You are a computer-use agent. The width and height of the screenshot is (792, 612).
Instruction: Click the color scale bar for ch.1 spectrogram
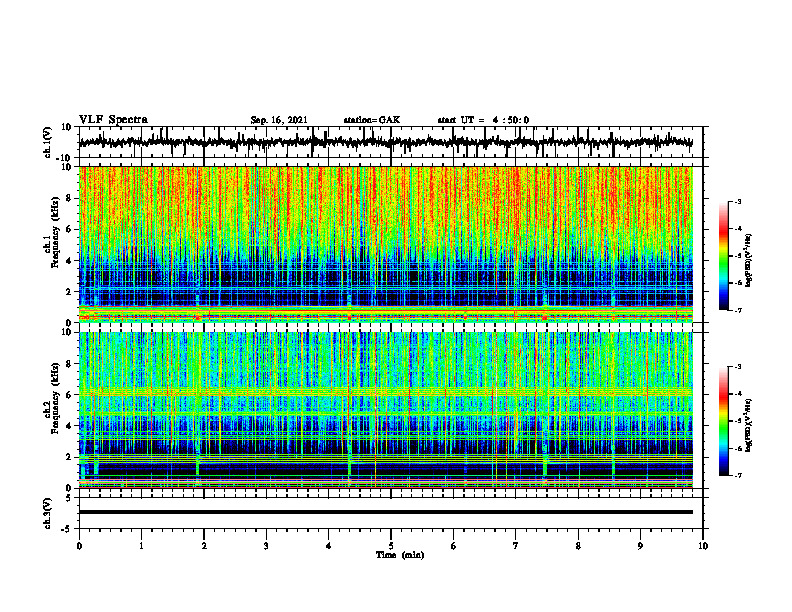coord(724,256)
